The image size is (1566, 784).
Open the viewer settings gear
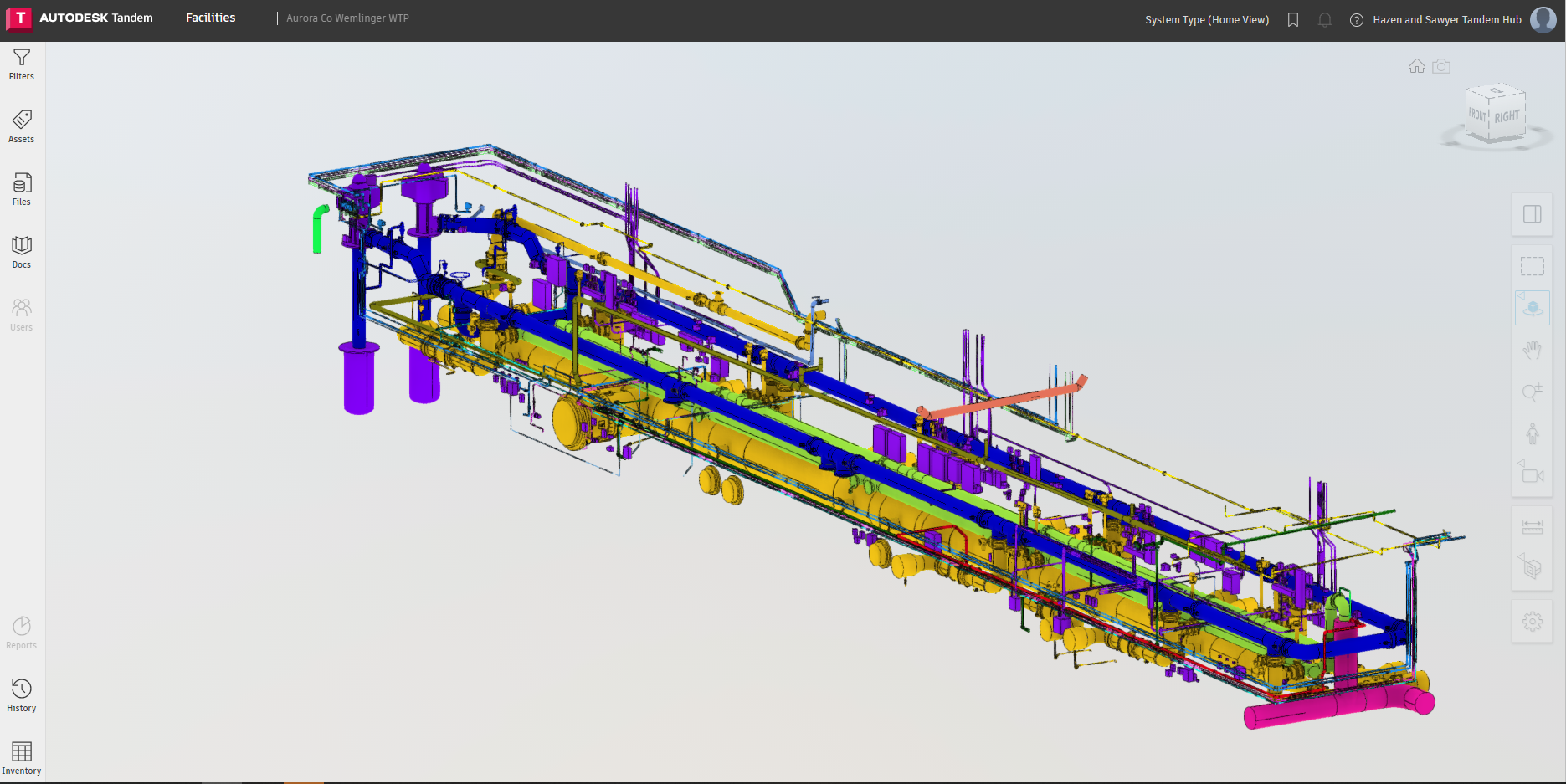coord(1532,622)
